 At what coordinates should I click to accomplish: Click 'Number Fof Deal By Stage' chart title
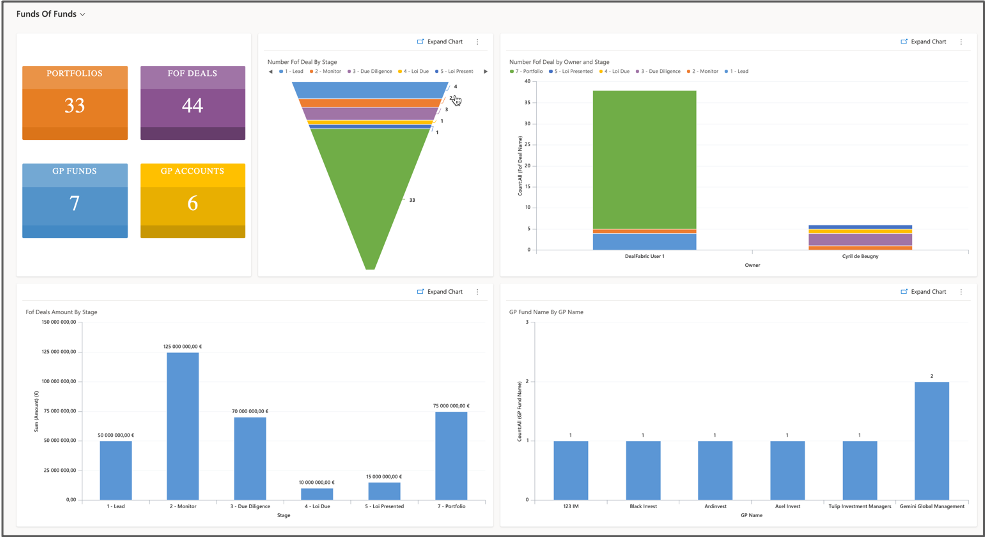tap(302, 62)
